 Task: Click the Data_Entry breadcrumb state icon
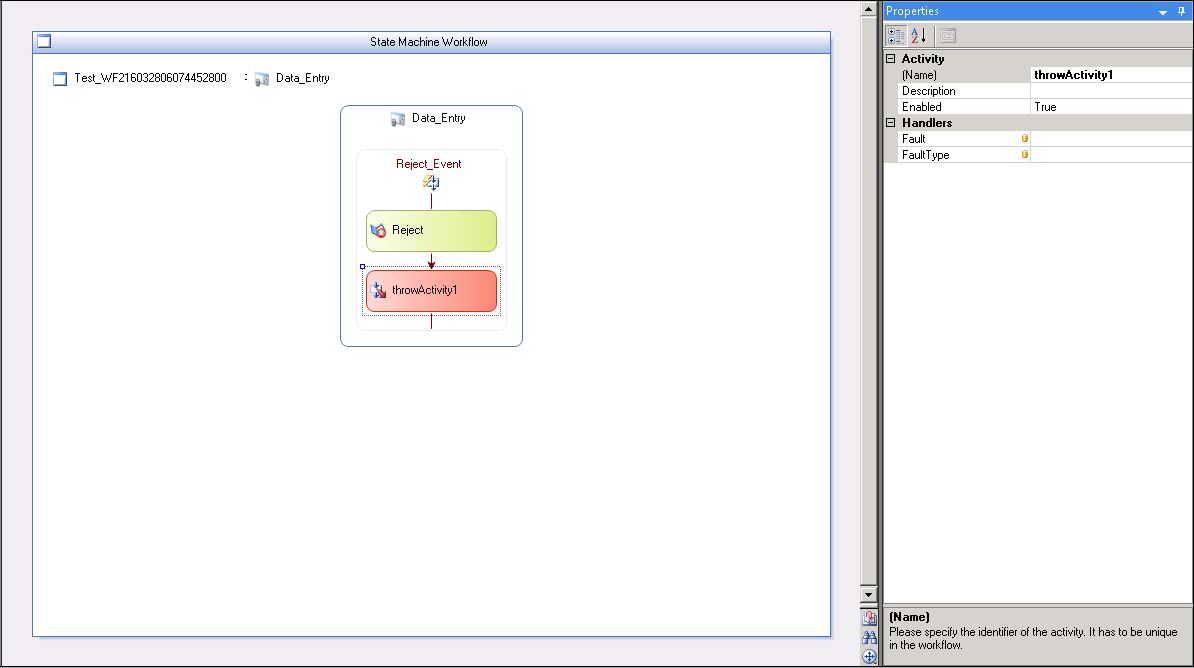click(262, 78)
